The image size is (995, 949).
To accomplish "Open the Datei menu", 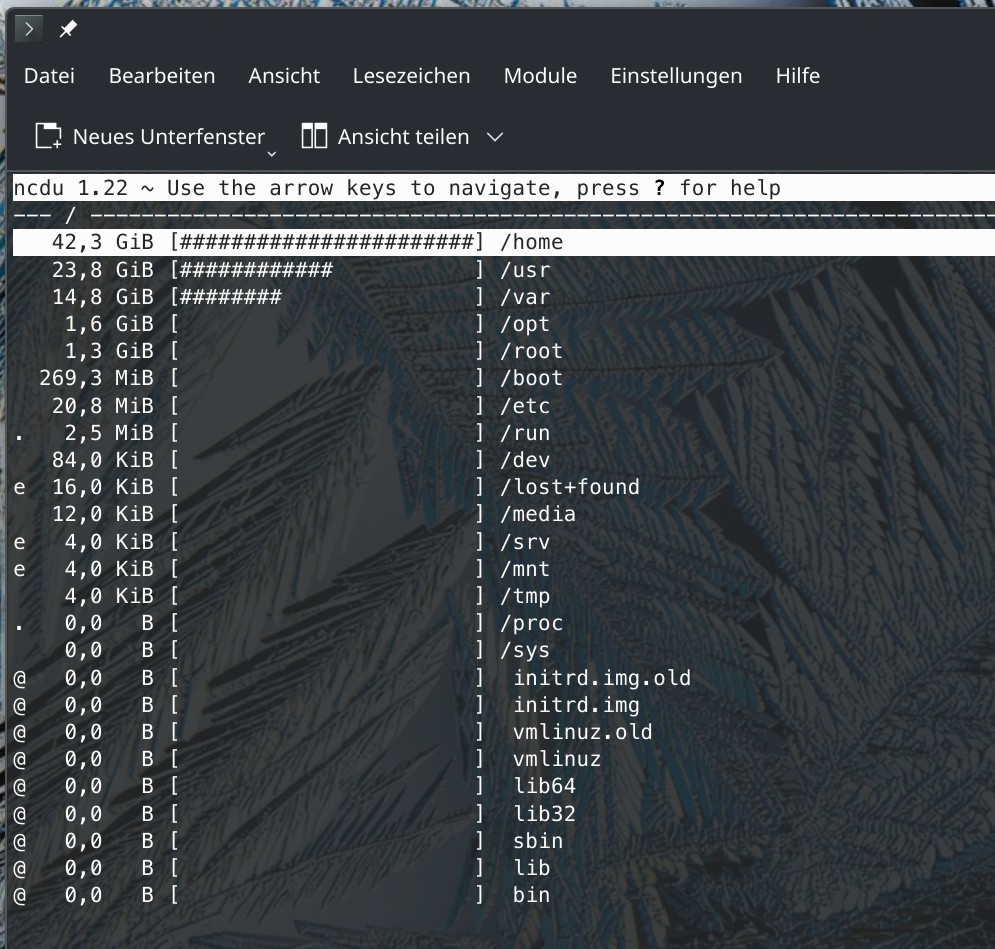I will (x=49, y=76).
